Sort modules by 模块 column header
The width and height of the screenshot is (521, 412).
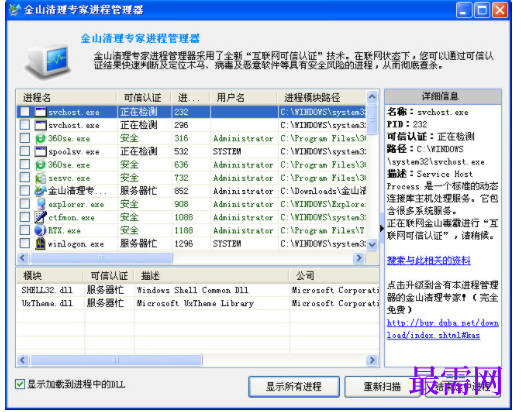[50, 276]
